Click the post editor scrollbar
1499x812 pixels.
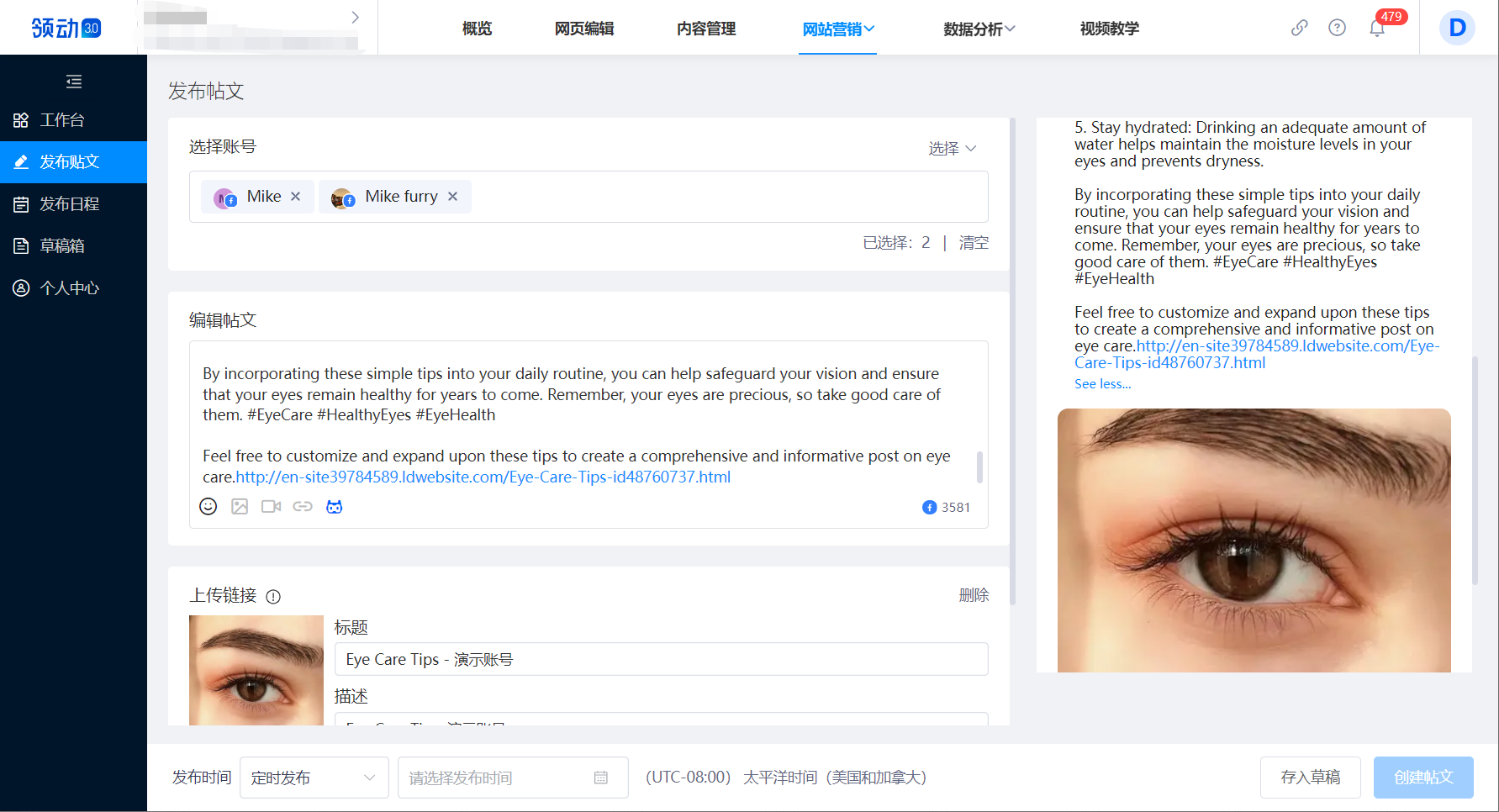[979, 467]
